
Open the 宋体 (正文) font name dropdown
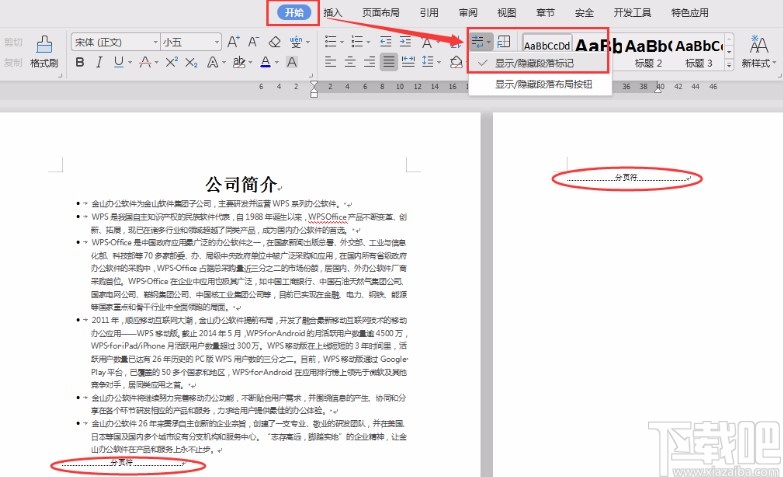tap(155, 42)
